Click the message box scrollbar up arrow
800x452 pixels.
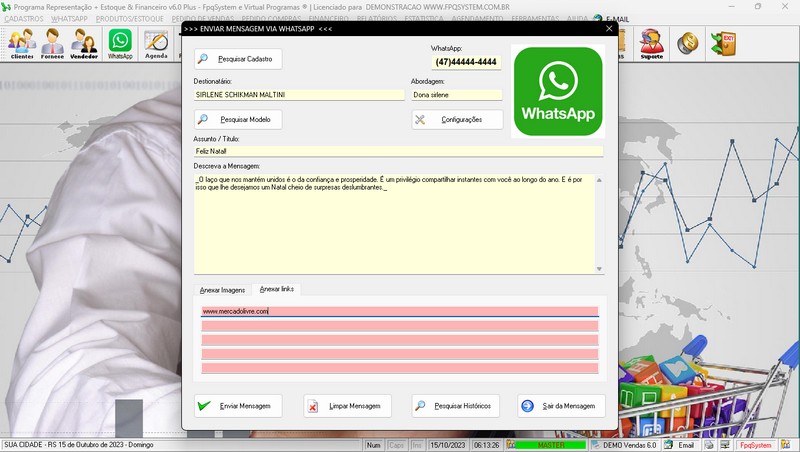(x=599, y=180)
